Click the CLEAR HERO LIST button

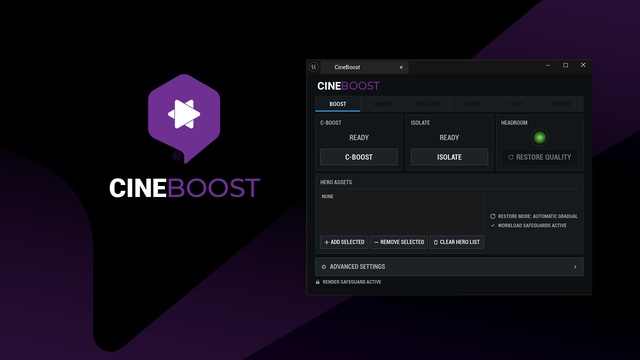point(456,242)
